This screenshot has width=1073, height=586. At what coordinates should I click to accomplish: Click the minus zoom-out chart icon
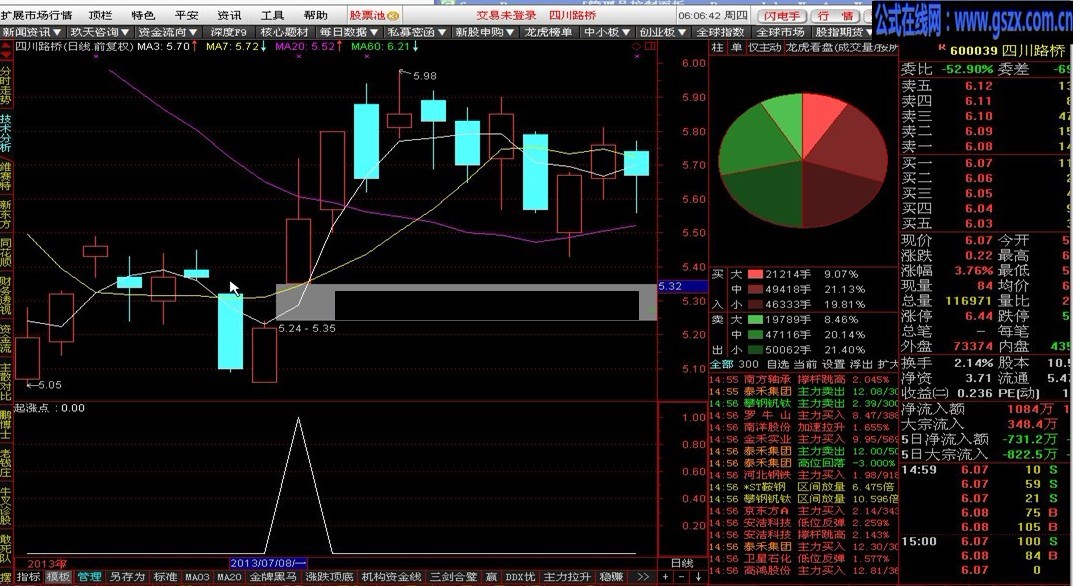[x=681, y=577]
